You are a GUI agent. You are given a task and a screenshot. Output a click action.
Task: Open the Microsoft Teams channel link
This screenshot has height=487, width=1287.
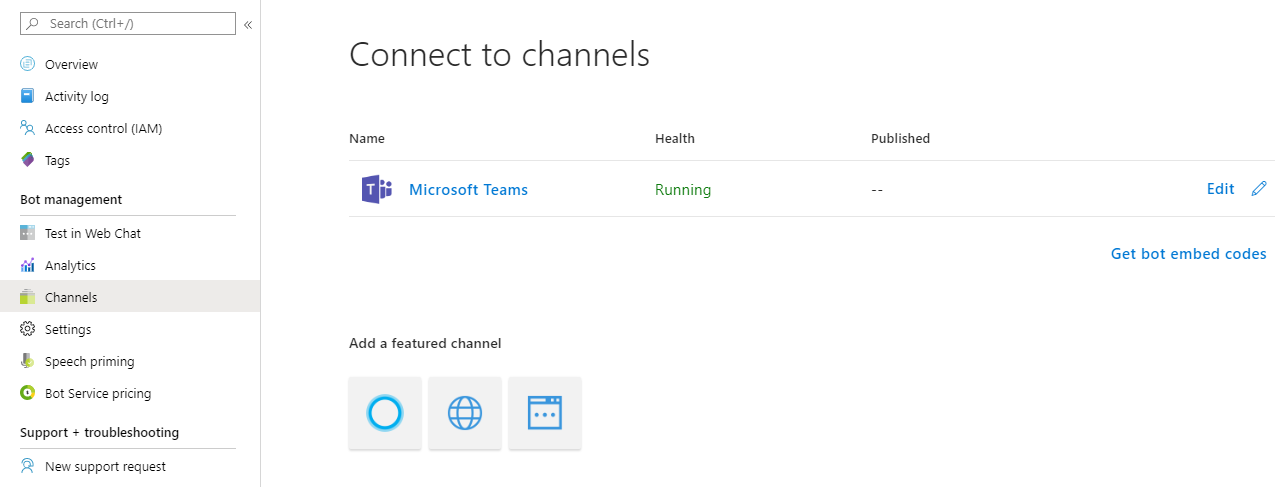(468, 190)
